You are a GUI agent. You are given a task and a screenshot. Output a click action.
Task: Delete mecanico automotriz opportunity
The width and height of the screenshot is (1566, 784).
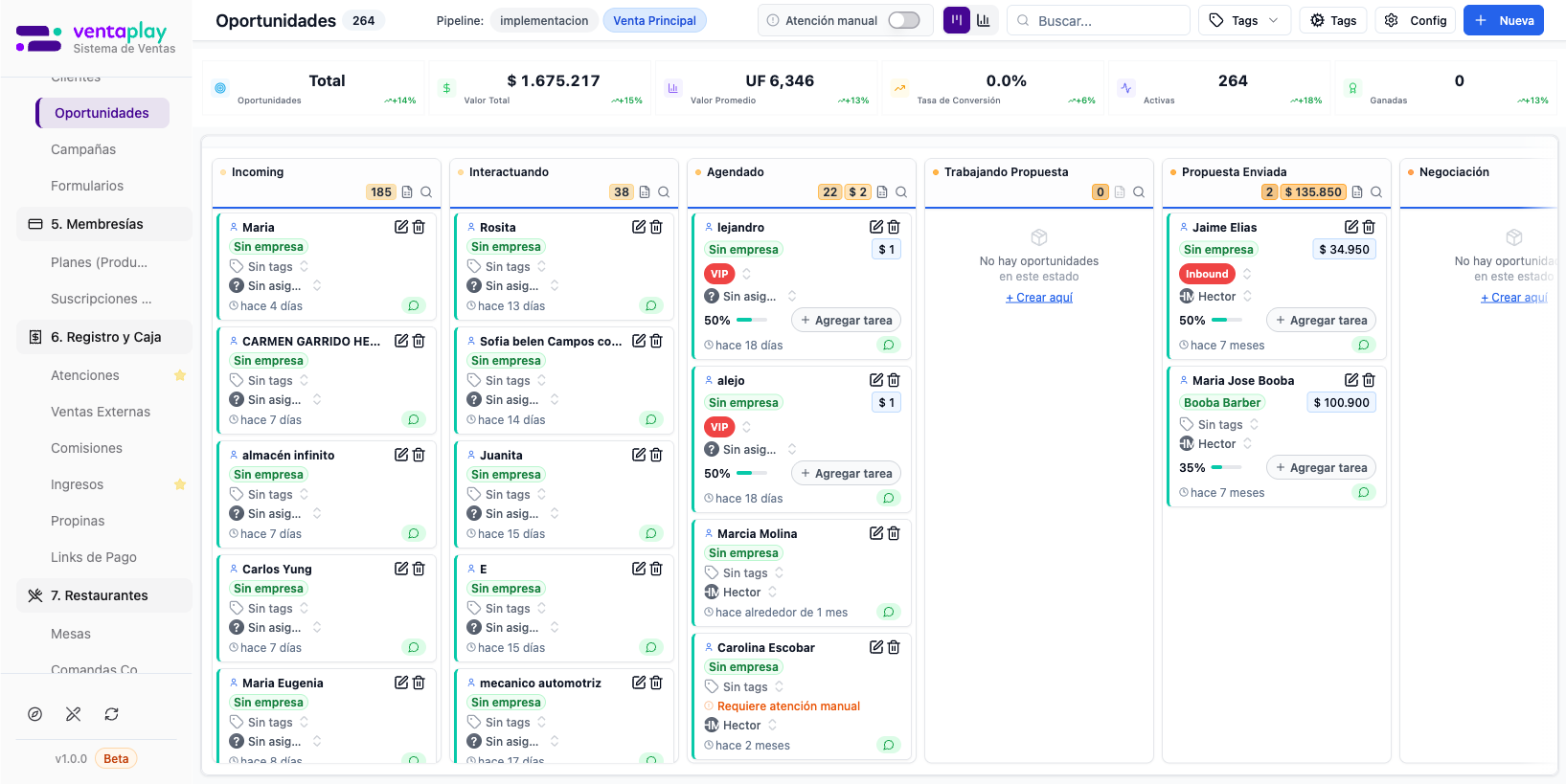[656, 683]
